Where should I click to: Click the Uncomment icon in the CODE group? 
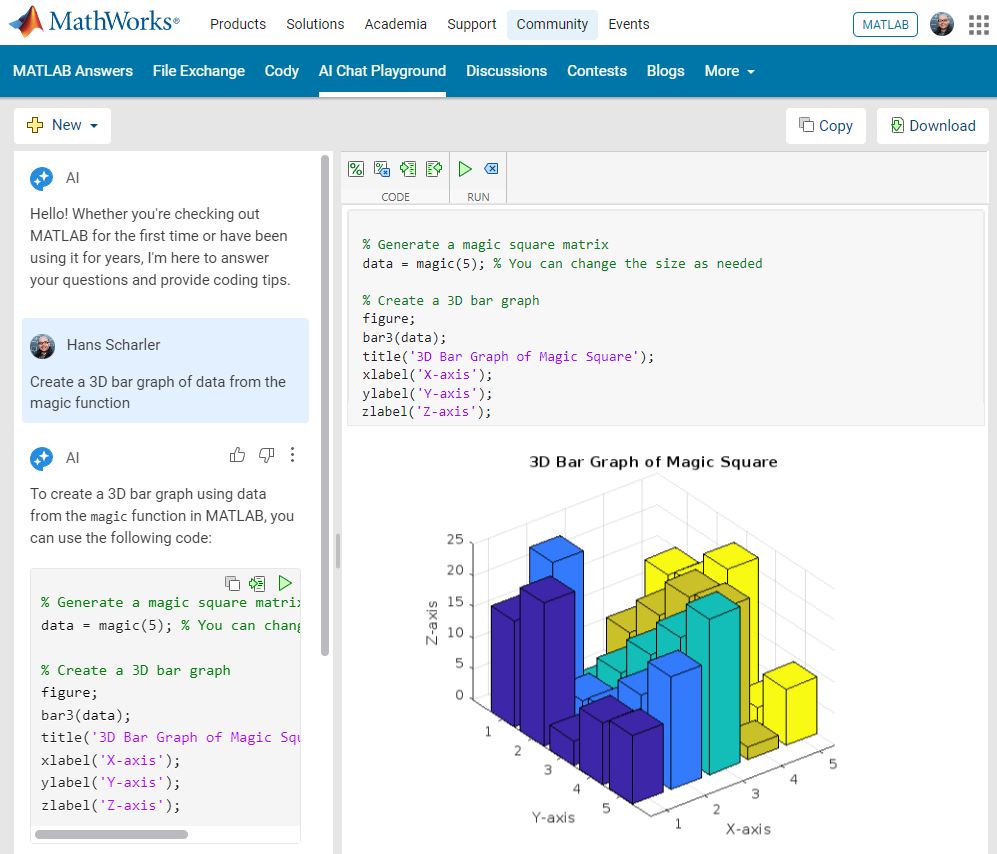click(381, 168)
